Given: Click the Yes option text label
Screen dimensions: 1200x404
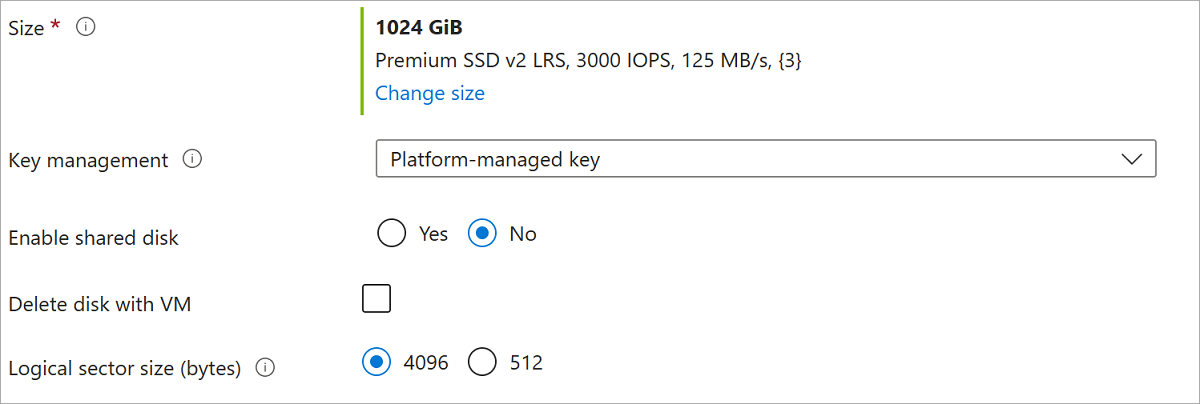Looking at the screenshot, I should coord(433,234).
